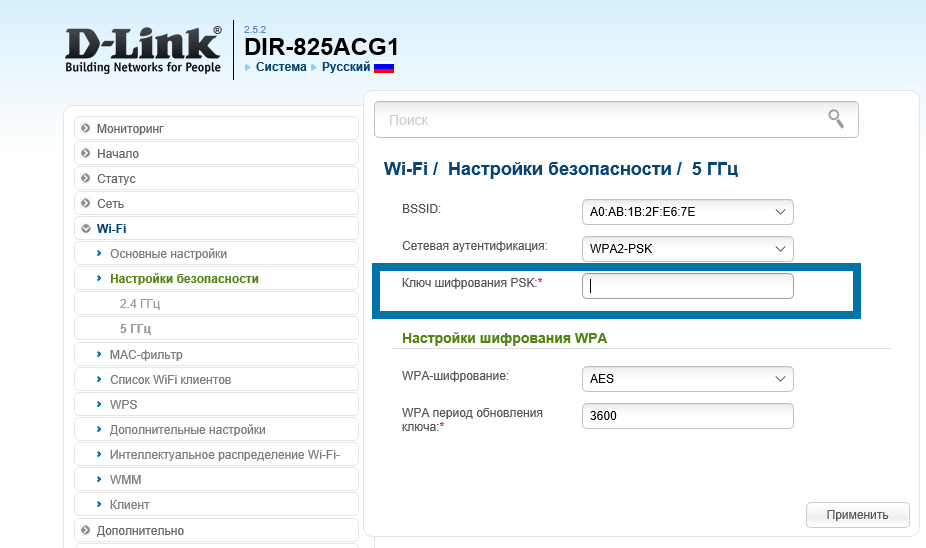Open Клиент submenu

pos(216,504)
